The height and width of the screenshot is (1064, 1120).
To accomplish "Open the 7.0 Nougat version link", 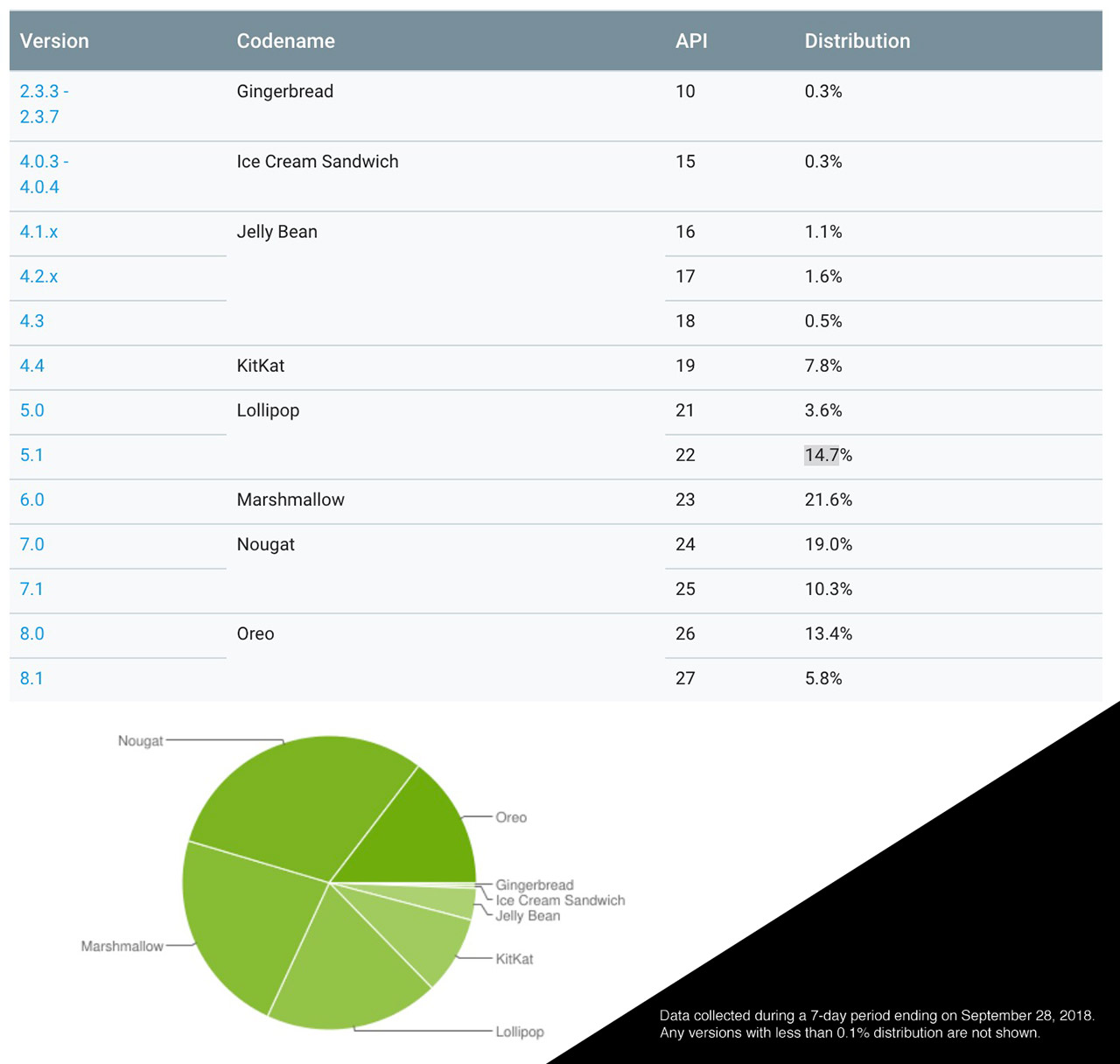I will [32, 544].
